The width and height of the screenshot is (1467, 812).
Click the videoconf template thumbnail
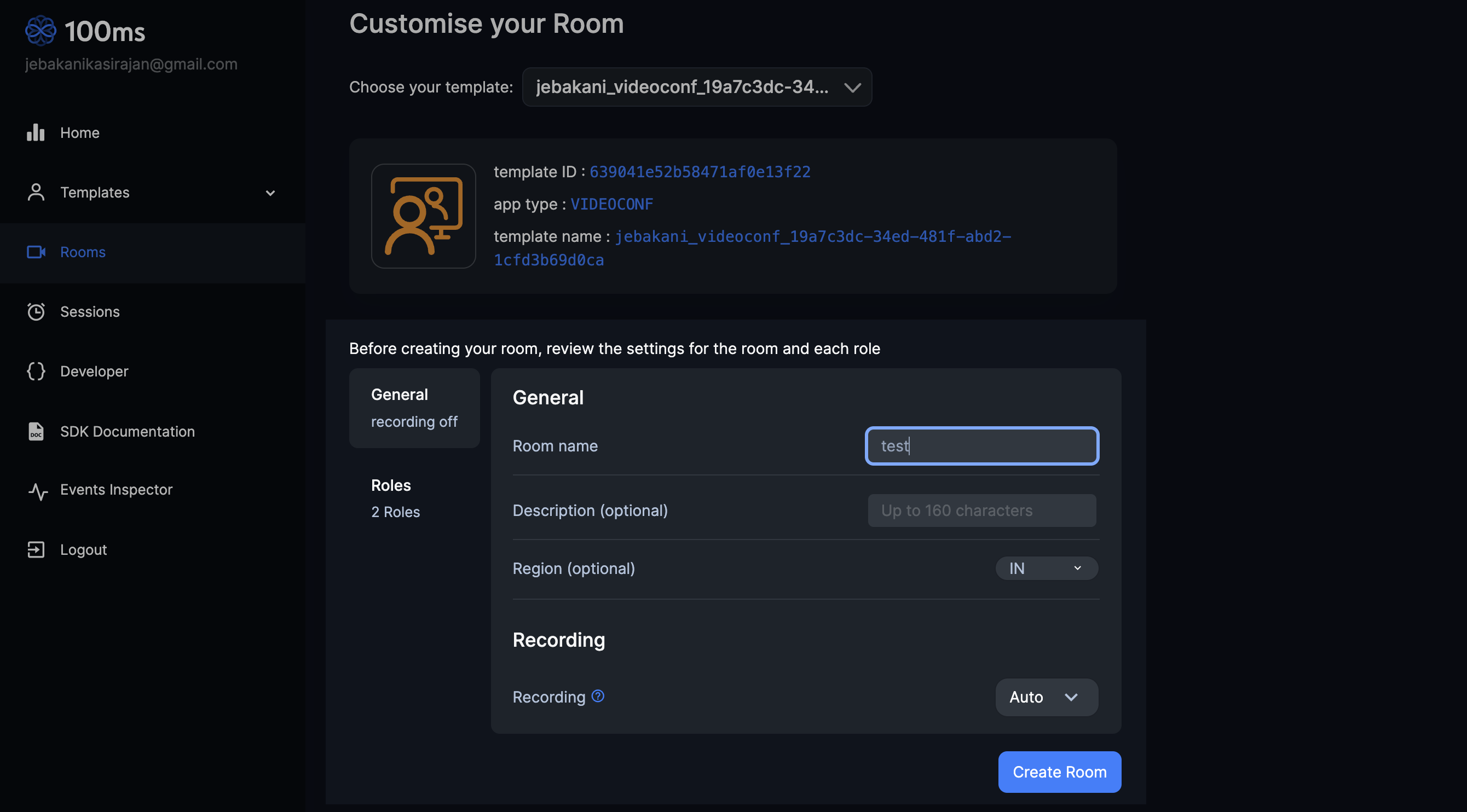tap(423, 216)
